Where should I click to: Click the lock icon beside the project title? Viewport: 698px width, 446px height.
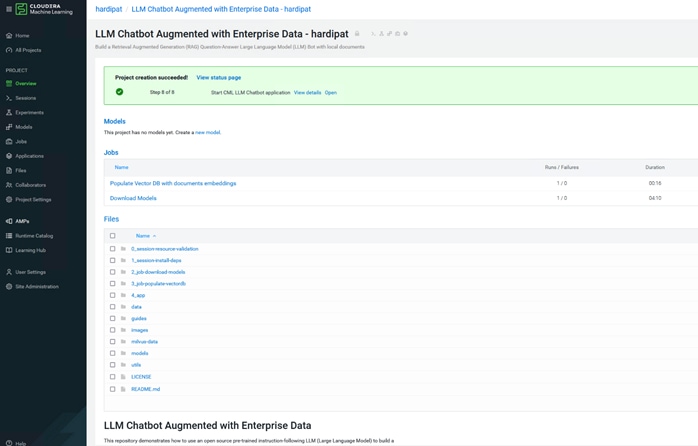[357, 34]
